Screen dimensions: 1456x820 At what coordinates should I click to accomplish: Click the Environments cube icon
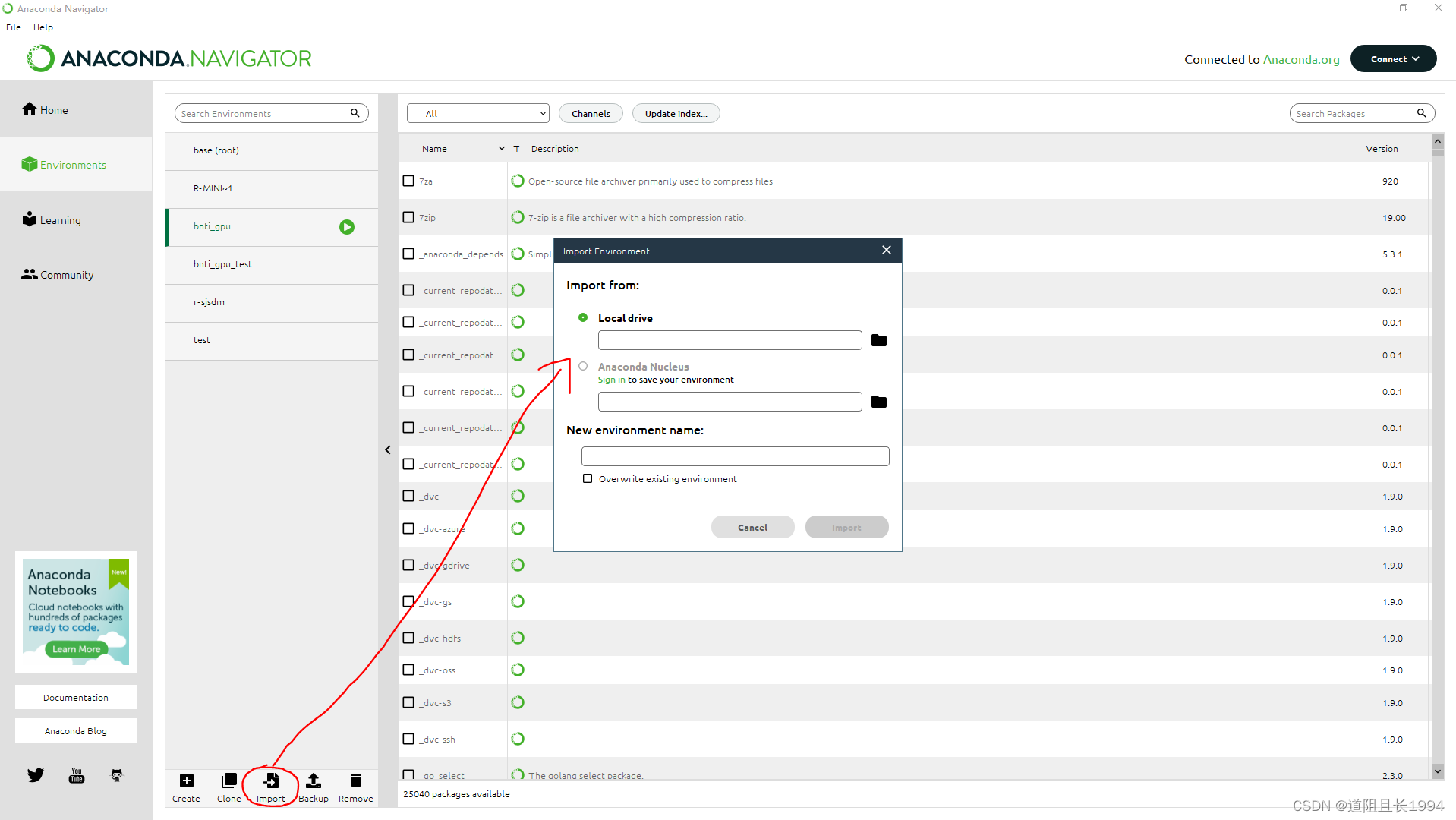(30, 164)
